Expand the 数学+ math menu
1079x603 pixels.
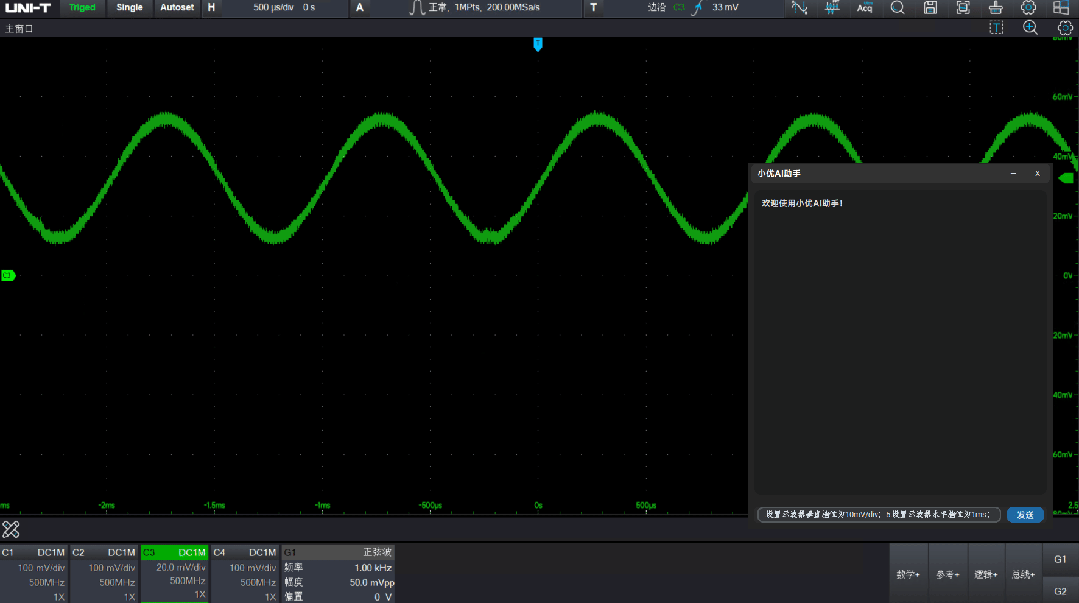908,574
